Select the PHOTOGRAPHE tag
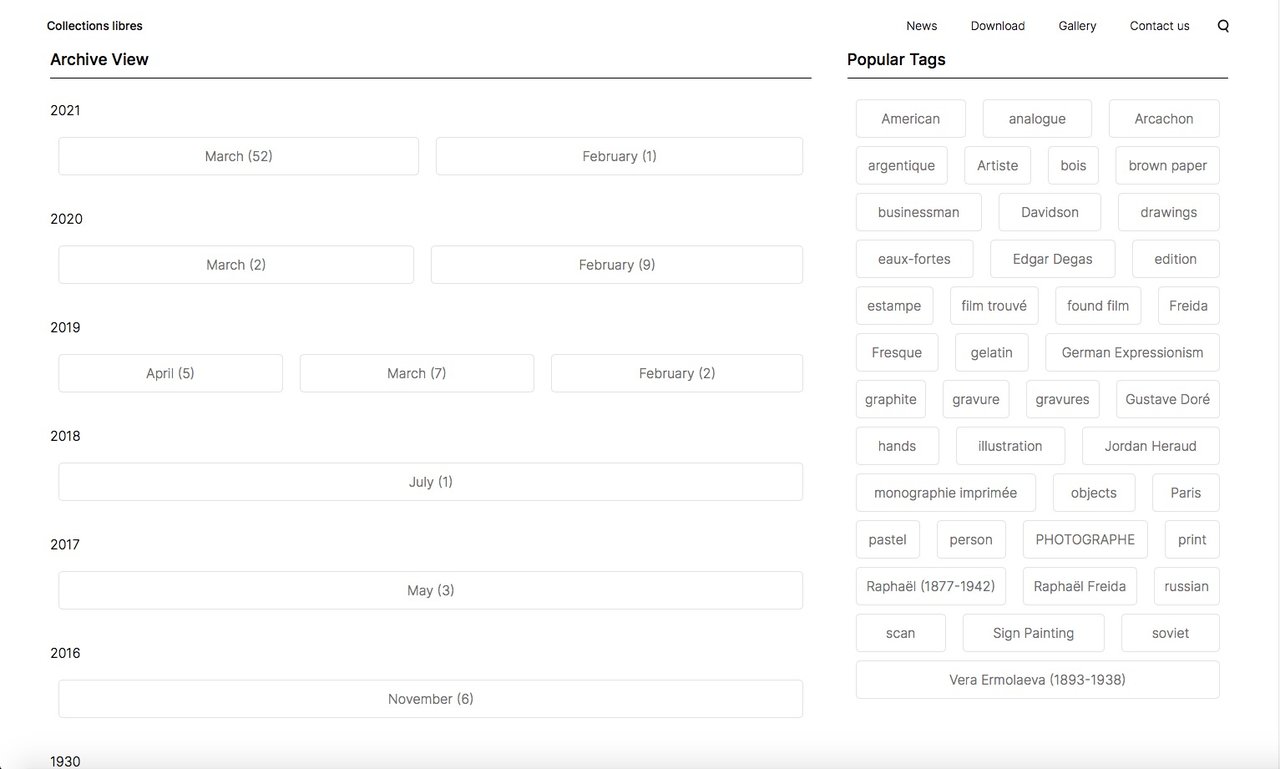Viewport: 1280px width, 769px height. [x=1084, y=539]
